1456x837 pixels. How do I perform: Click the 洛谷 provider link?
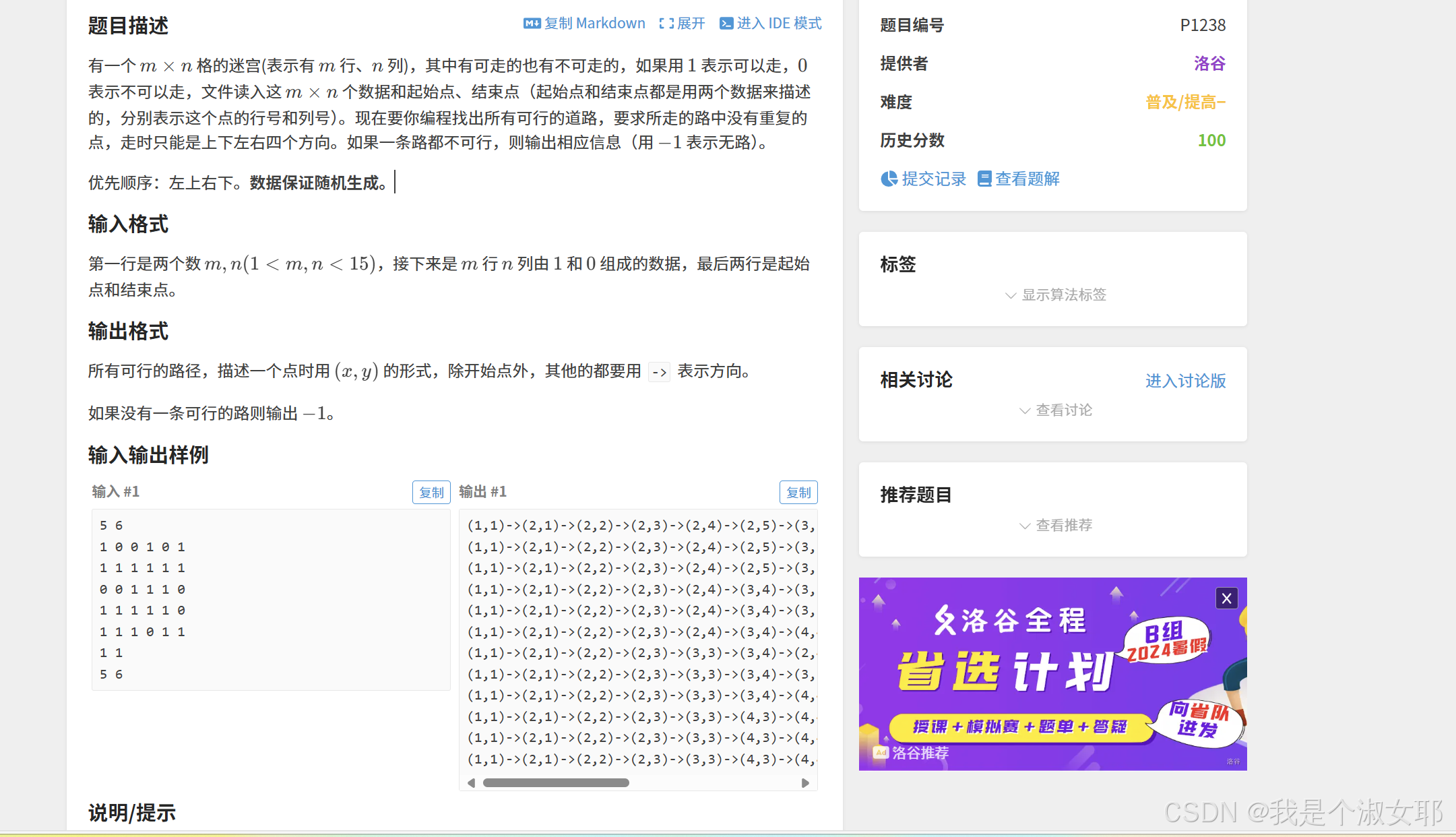coord(1208,63)
